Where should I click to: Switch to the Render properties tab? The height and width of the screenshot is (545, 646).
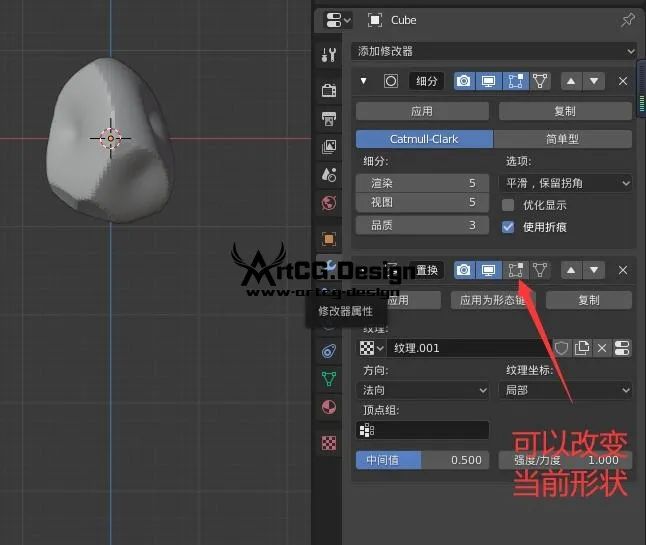point(329,90)
